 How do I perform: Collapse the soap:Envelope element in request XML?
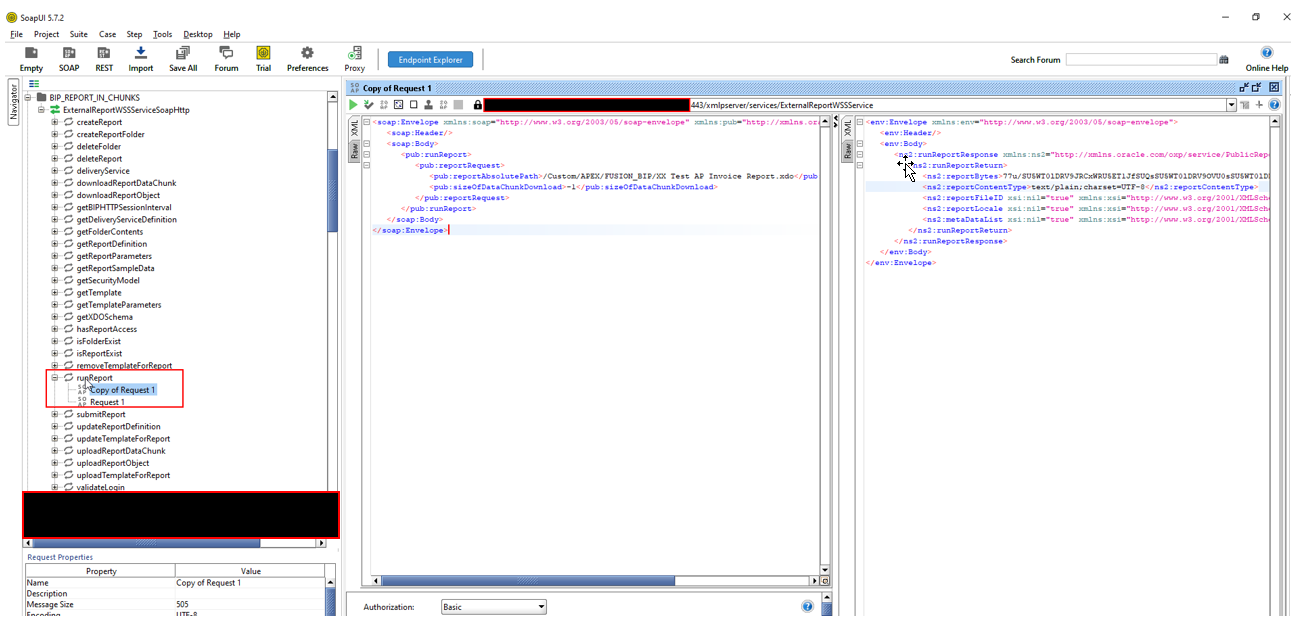point(366,122)
